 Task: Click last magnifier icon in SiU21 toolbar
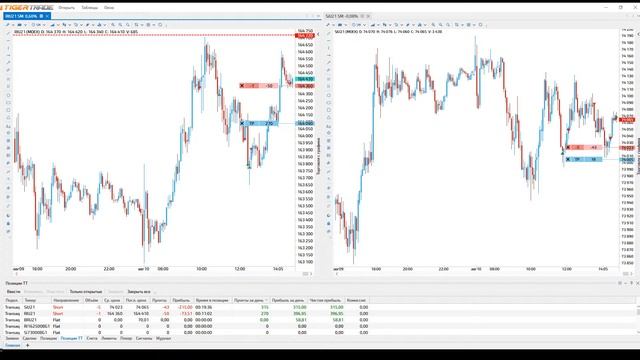click(x=448, y=25)
